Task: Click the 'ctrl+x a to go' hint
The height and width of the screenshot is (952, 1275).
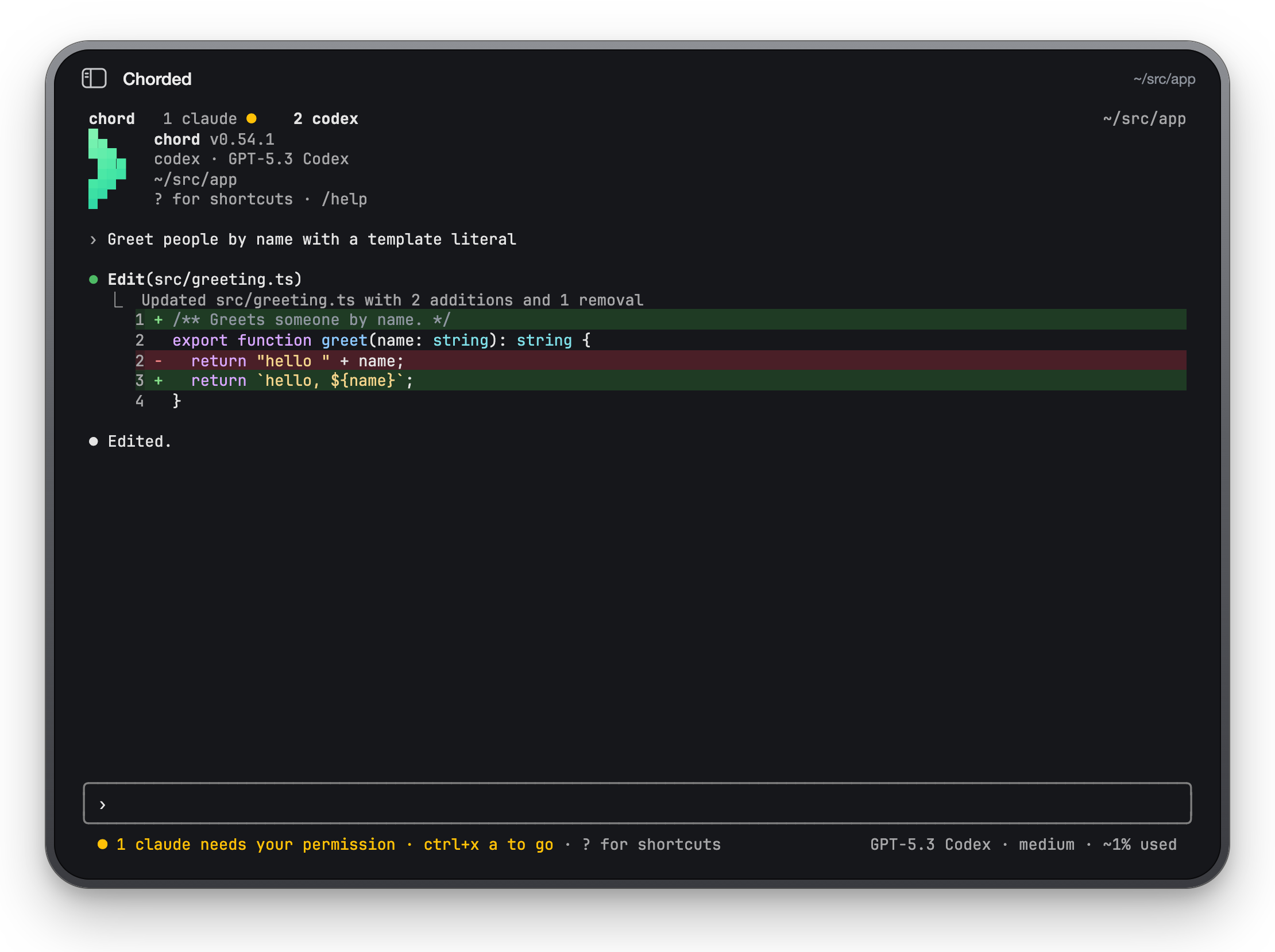Action: click(488, 844)
